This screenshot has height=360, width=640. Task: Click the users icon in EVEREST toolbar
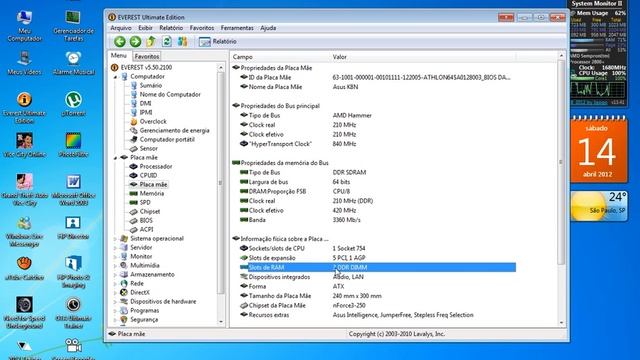pyautogui.click(x=182, y=41)
